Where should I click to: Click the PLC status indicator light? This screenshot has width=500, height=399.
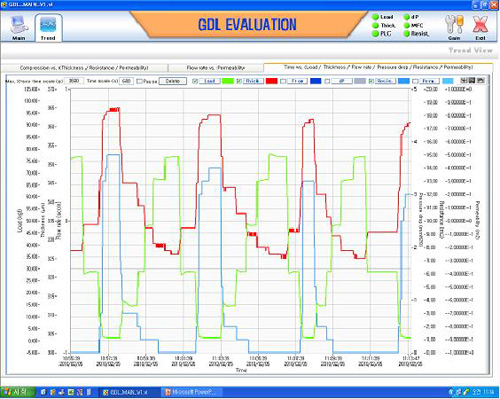(x=375, y=34)
